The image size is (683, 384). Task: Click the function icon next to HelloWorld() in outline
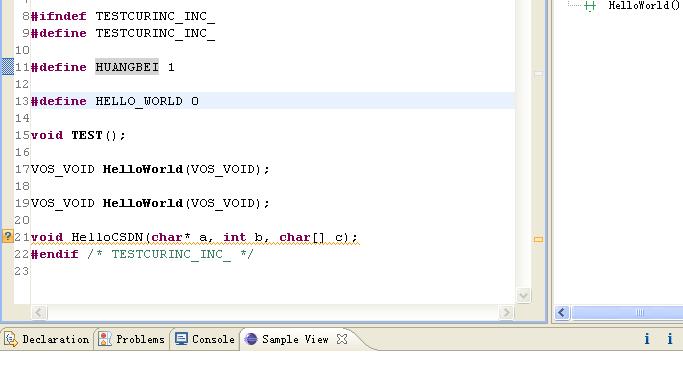[x=590, y=6]
